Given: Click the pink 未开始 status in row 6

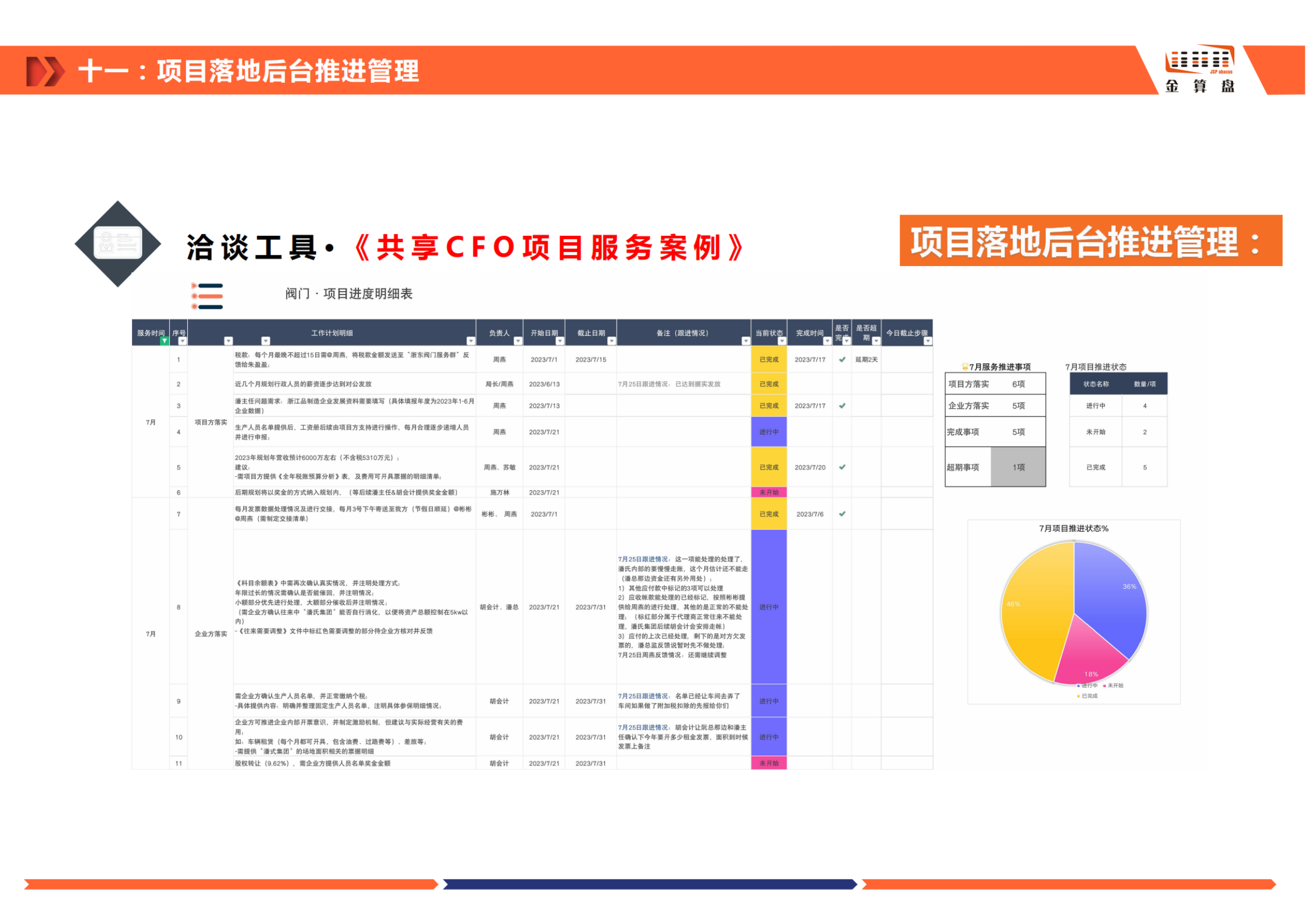Looking at the screenshot, I should [x=769, y=492].
